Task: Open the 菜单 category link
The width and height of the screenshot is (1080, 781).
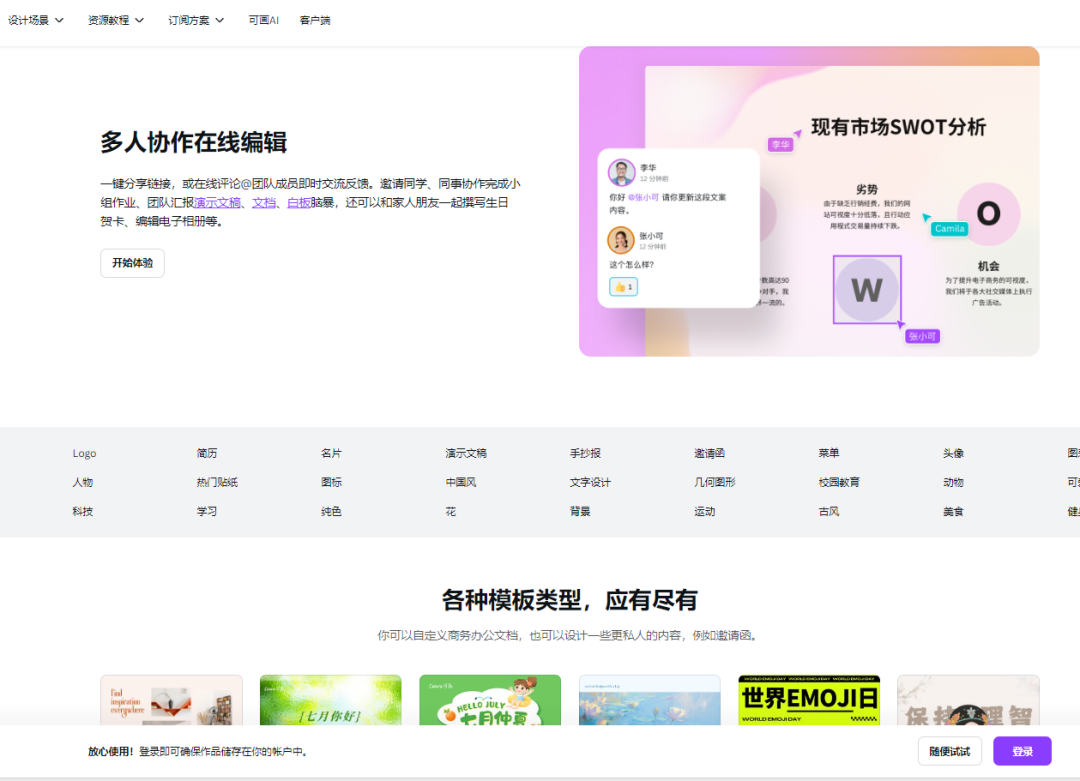Action: point(829,453)
